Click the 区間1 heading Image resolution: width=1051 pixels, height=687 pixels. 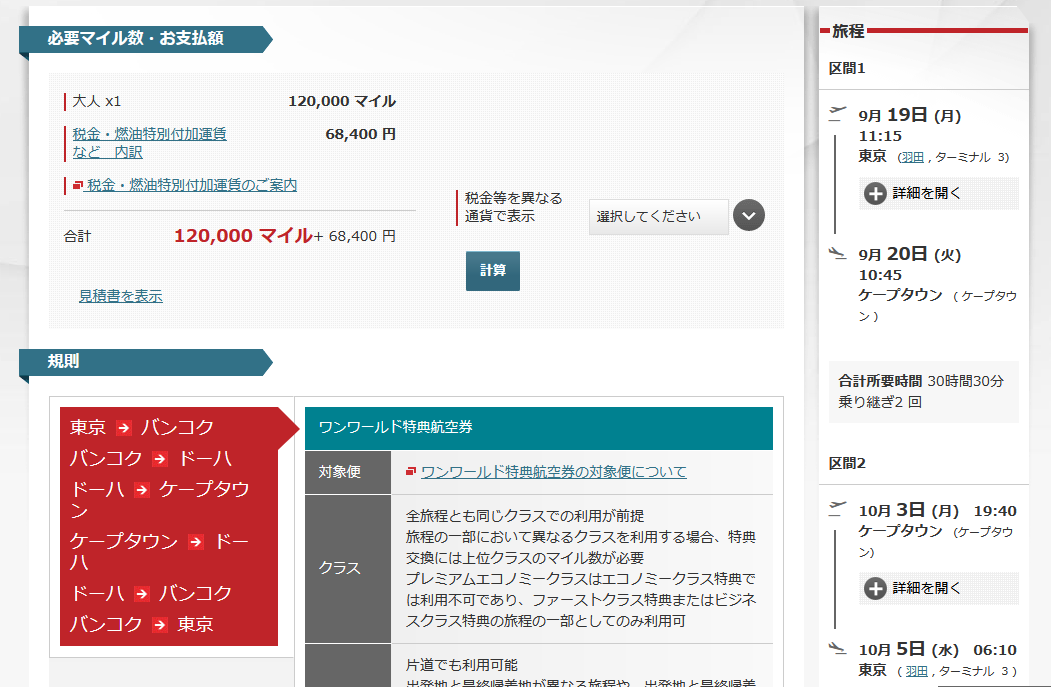point(847,68)
